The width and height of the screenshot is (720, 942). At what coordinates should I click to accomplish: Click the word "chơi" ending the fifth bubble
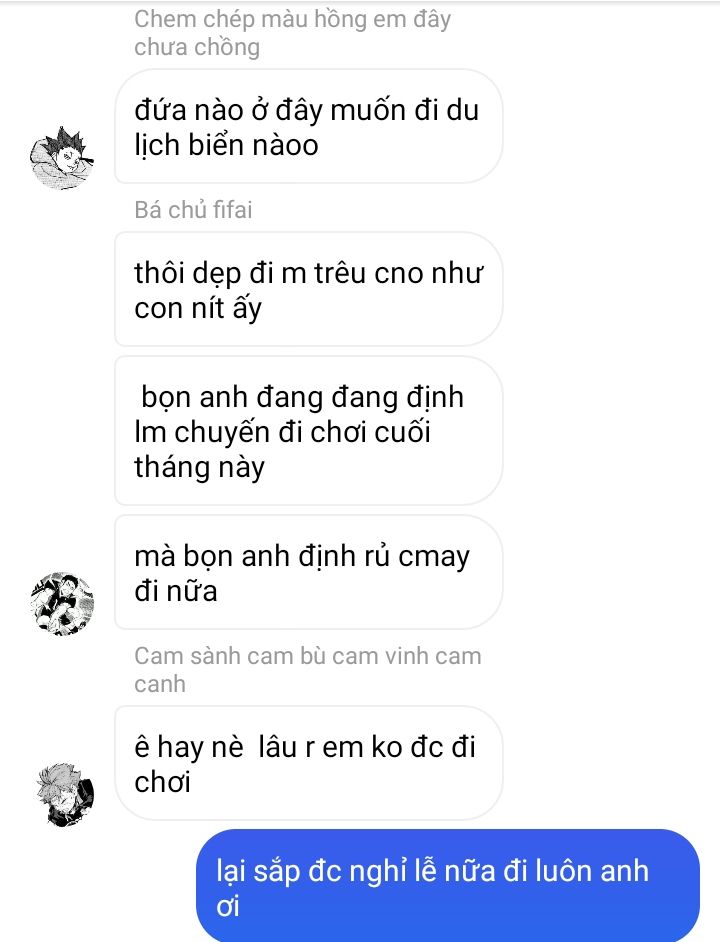tap(162, 782)
